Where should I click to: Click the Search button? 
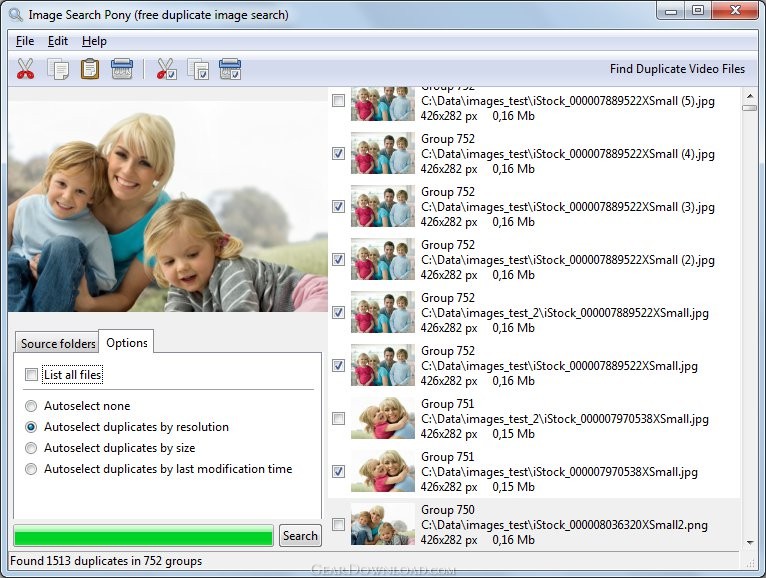(x=300, y=535)
